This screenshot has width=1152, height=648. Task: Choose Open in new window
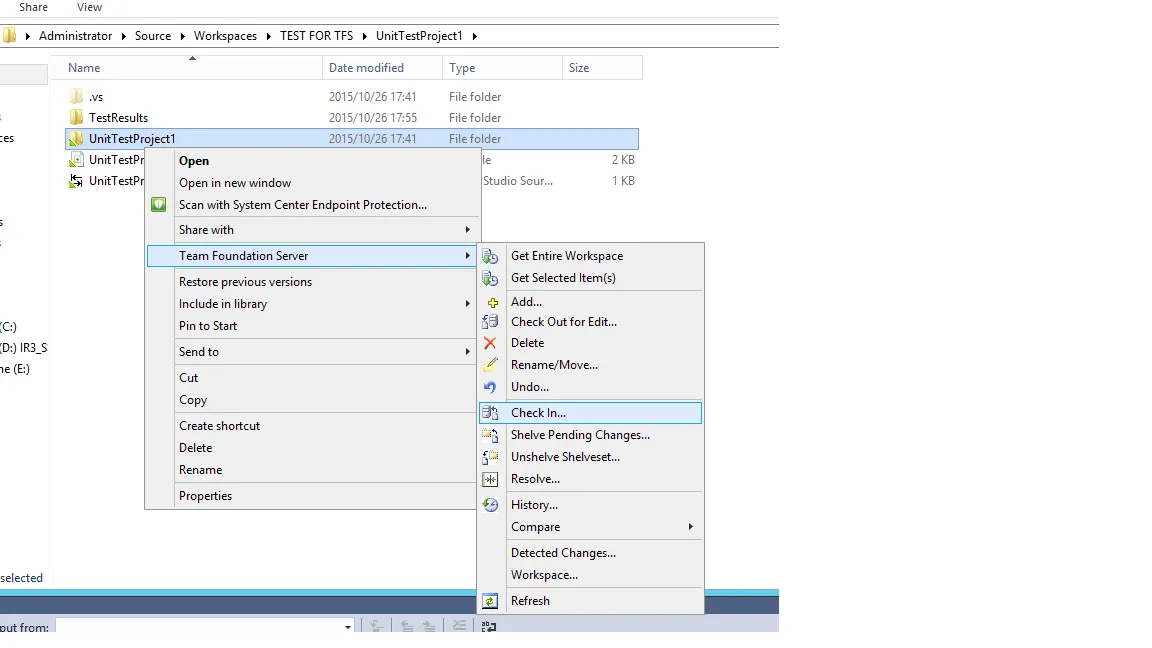click(235, 183)
